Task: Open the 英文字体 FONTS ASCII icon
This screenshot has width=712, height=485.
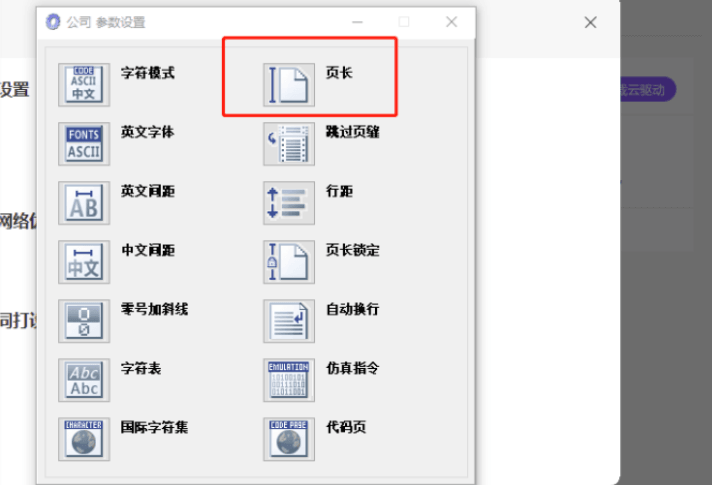Action: tap(84, 144)
